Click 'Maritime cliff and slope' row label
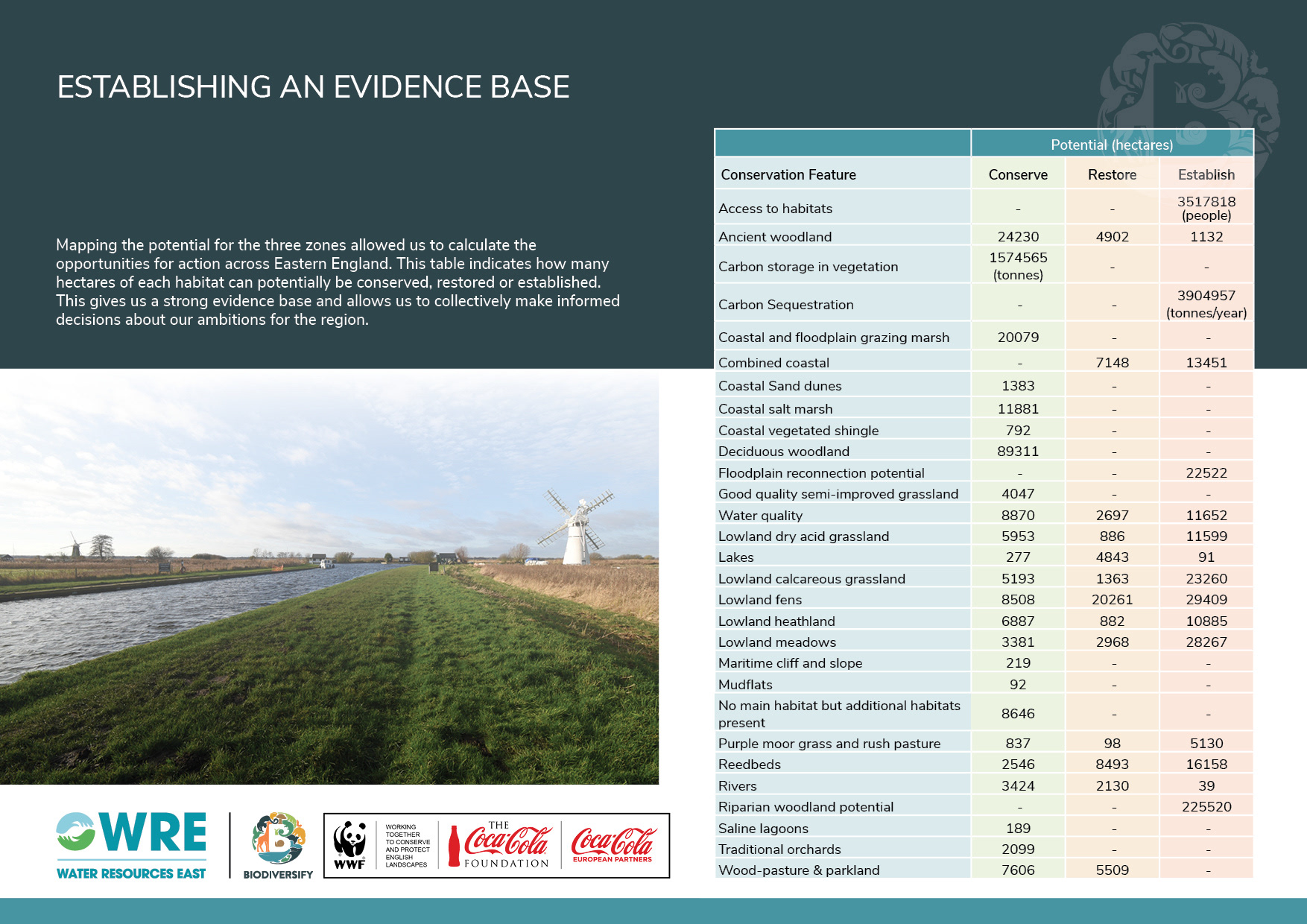Screen dimensions: 1307x924 [790, 663]
